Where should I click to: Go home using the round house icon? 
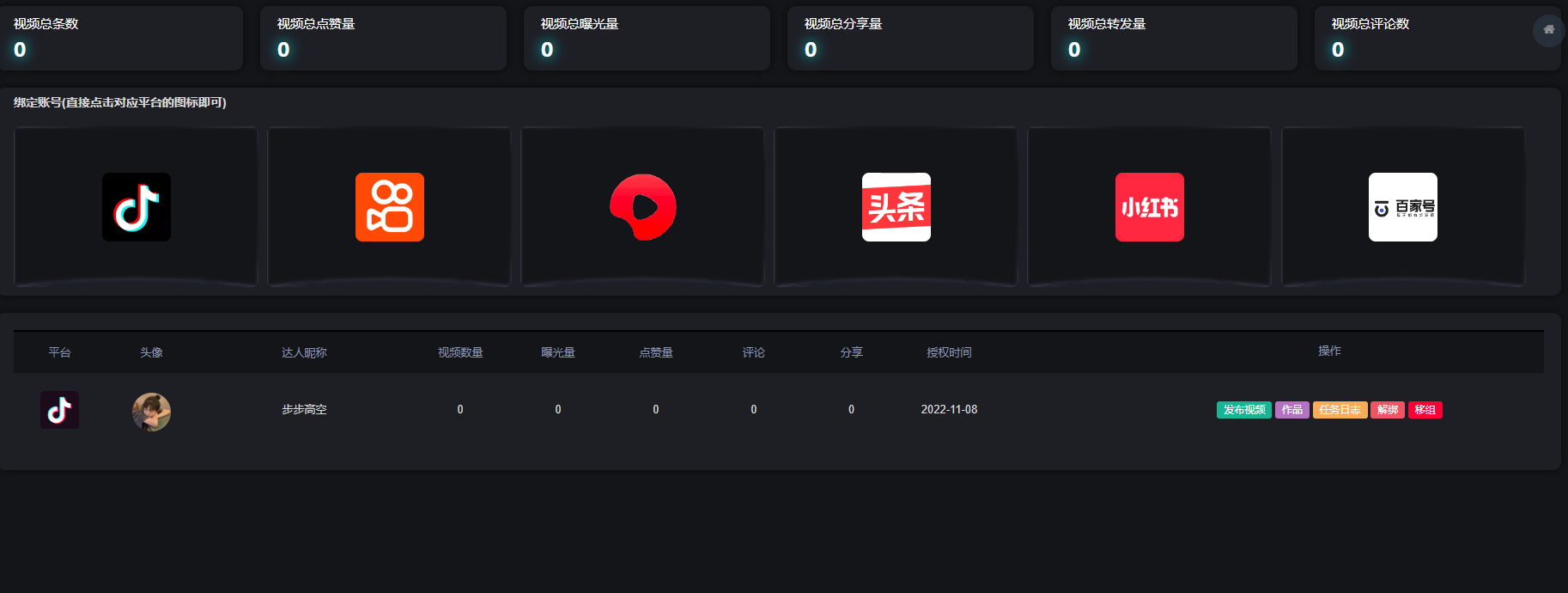1548,31
